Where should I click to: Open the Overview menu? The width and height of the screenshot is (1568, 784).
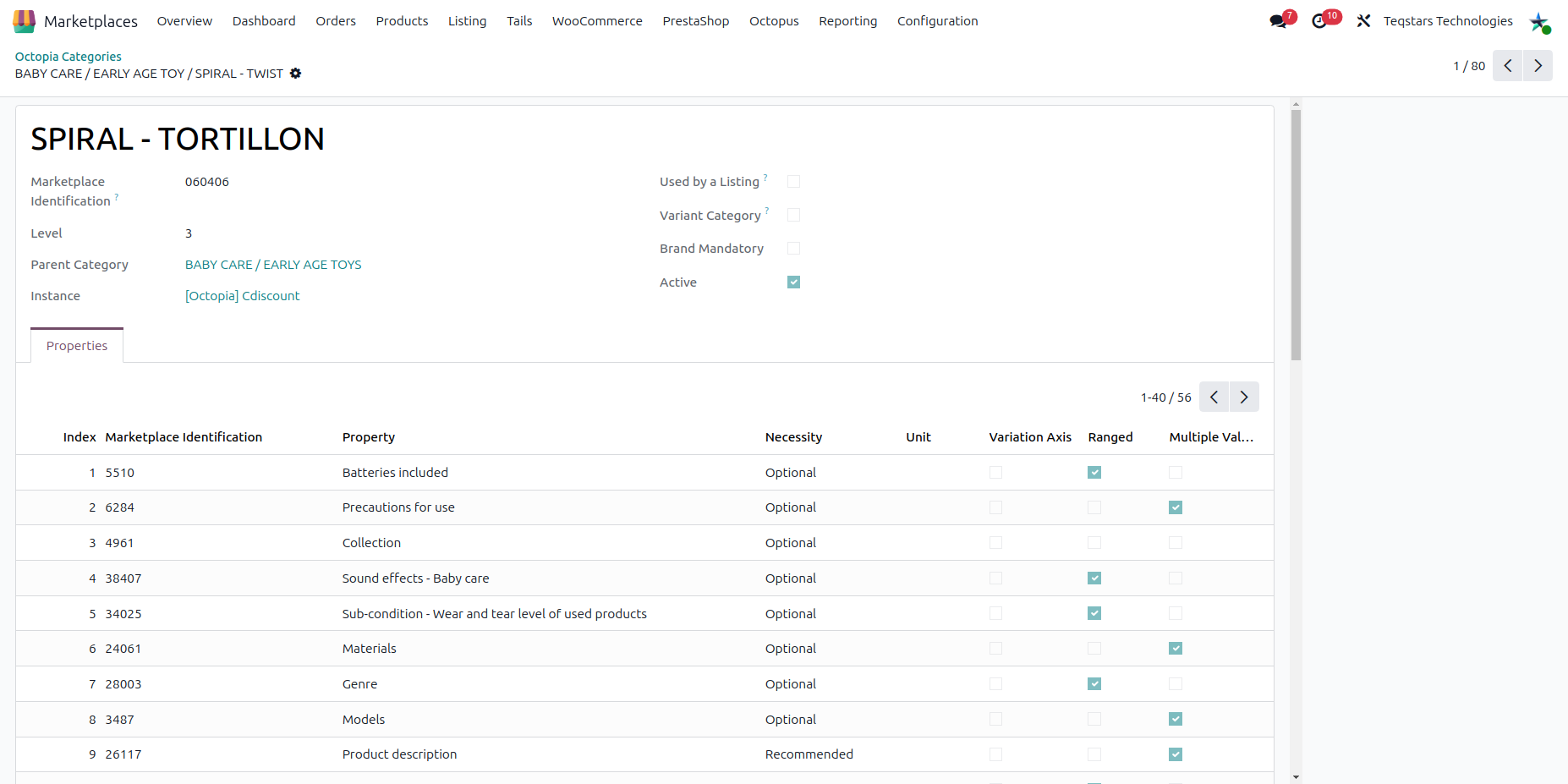184,21
